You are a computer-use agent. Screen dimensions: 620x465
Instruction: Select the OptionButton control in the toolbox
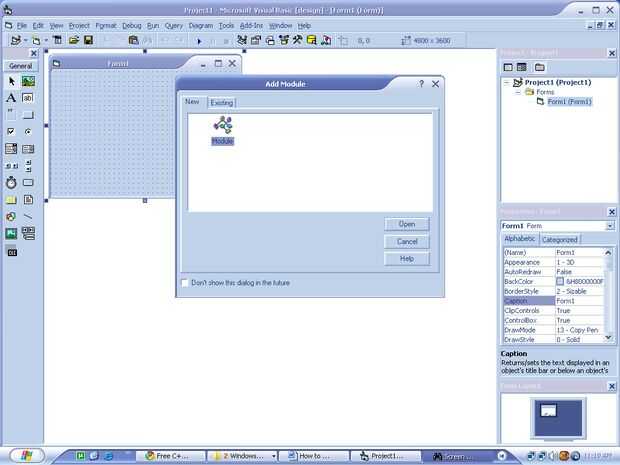pos(28,131)
